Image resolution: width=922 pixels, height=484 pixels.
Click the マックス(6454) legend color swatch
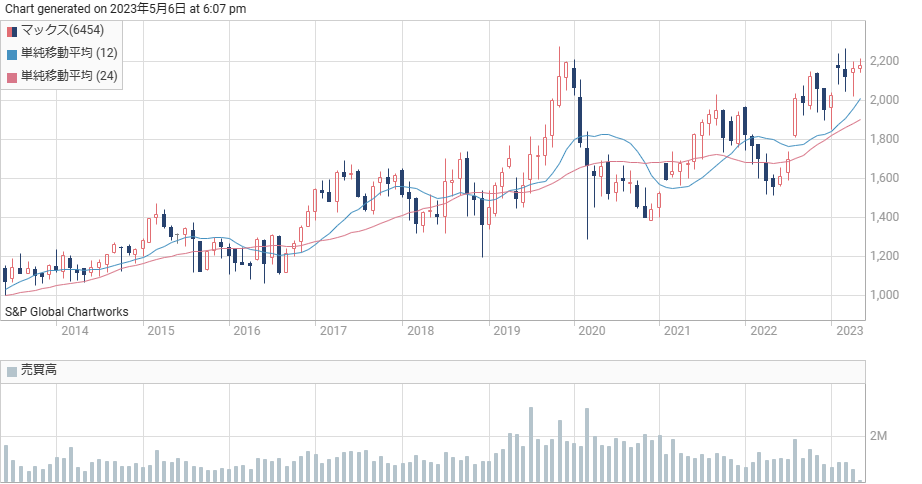(x=12, y=31)
